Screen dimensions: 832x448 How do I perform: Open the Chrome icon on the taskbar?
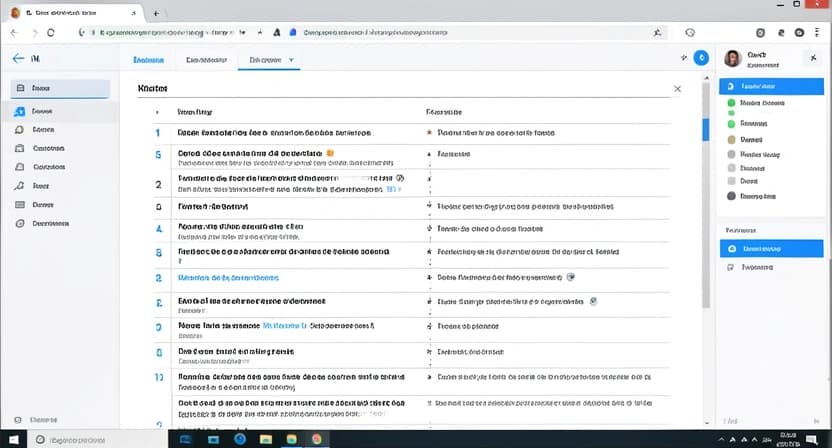317,439
